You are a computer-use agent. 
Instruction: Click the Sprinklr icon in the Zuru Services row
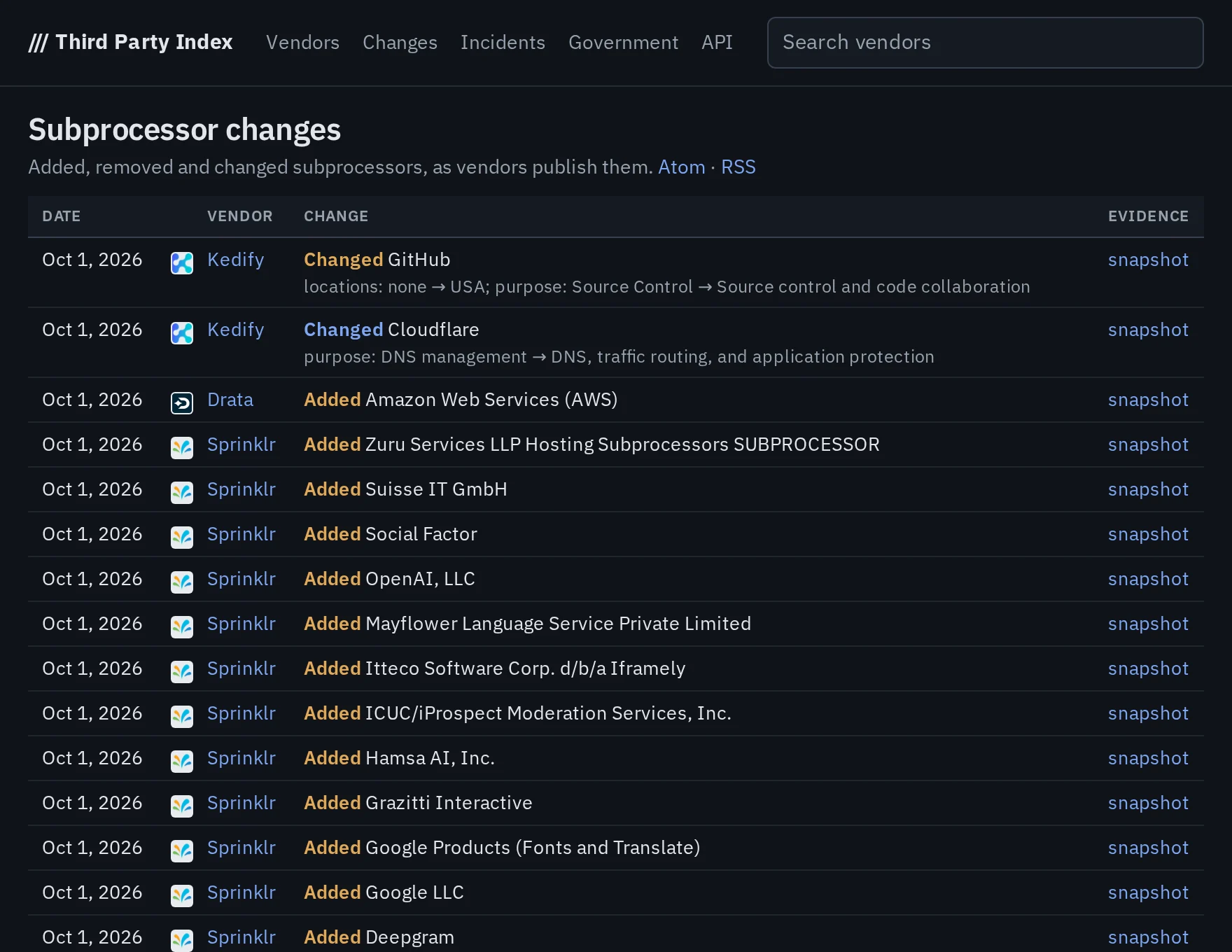(182, 448)
